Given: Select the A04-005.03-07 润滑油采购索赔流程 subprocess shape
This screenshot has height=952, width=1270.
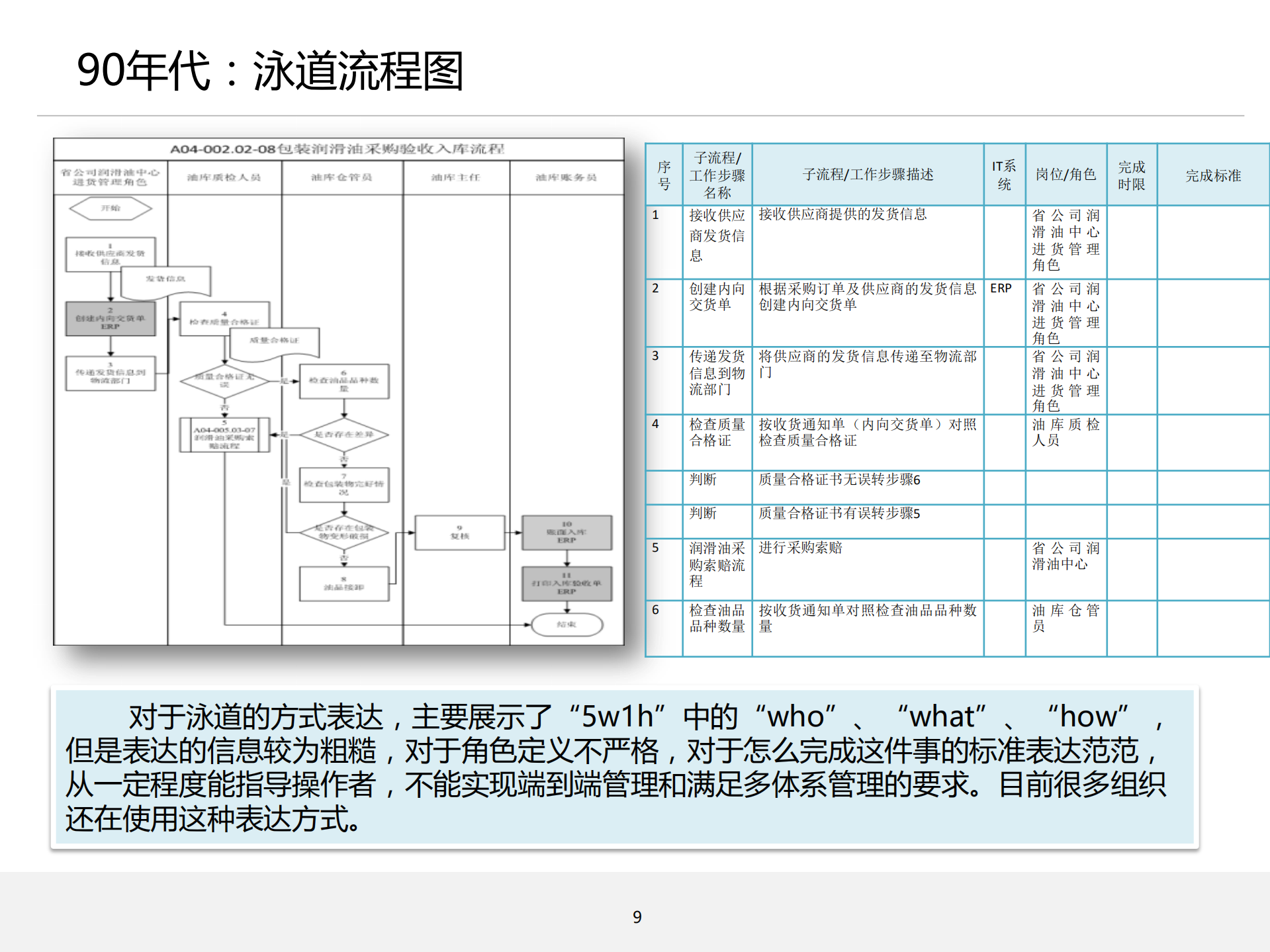Looking at the screenshot, I should click(224, 436).
